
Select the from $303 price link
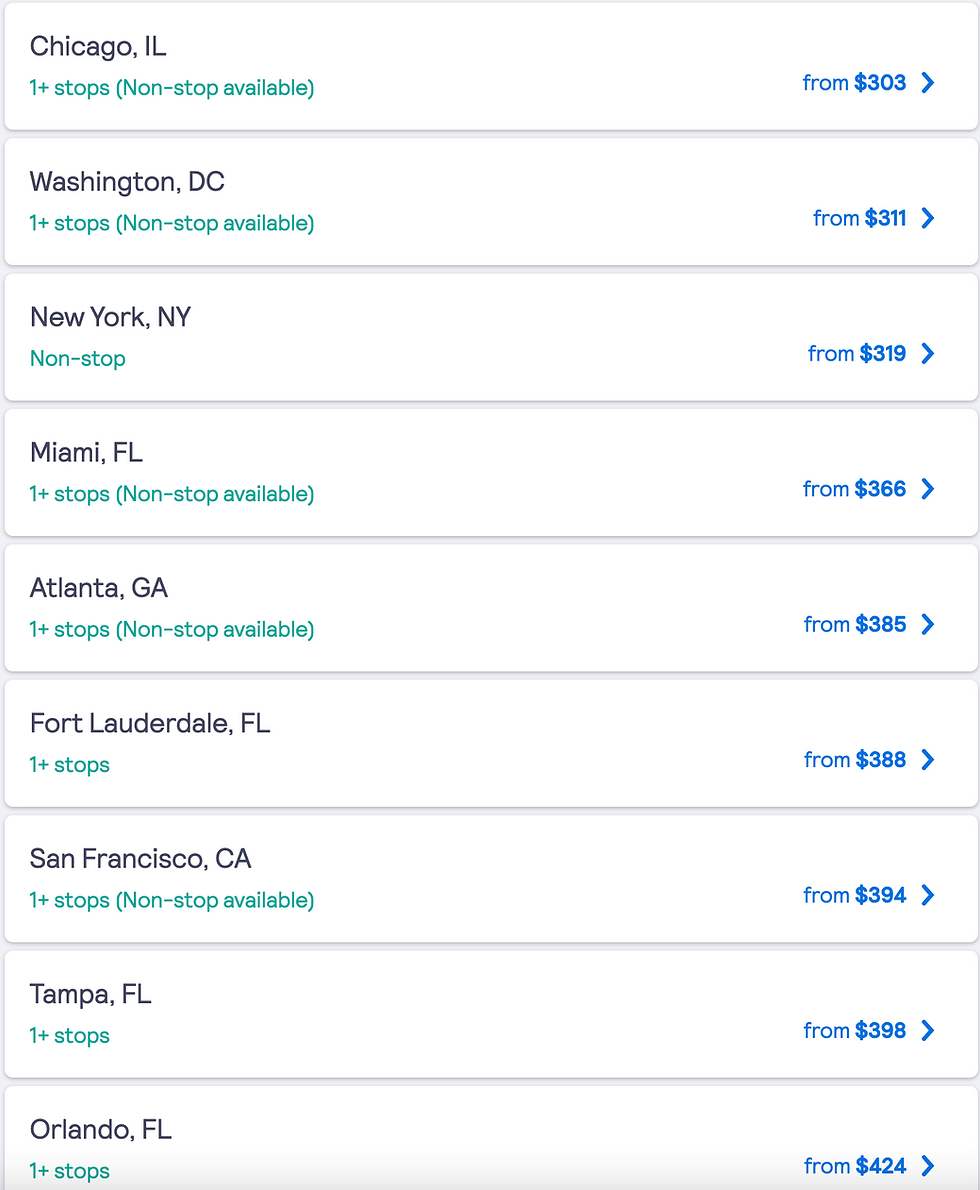(x=854, y=83)
